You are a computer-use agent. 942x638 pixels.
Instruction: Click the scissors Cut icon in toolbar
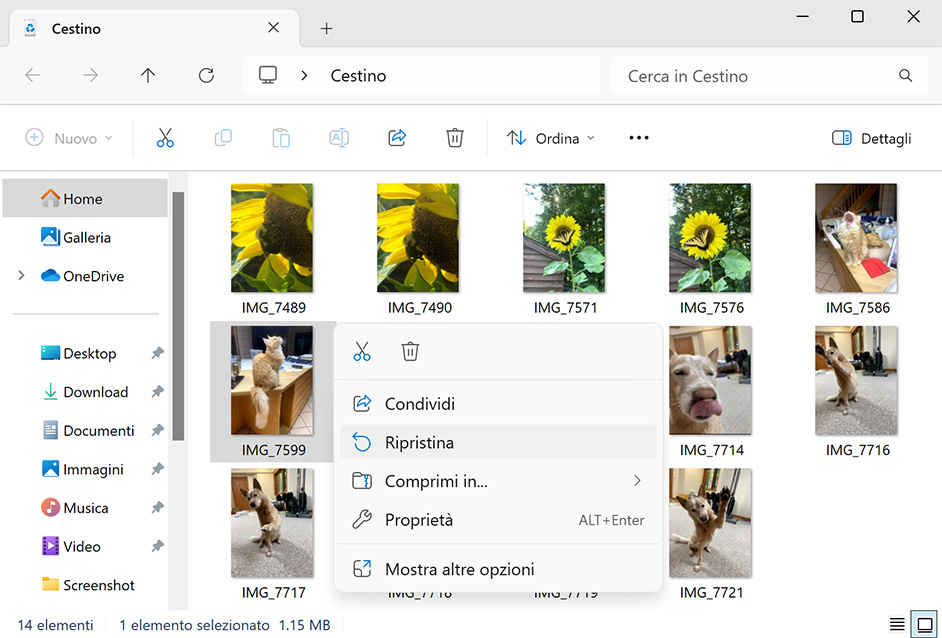(x=165, y=138)
